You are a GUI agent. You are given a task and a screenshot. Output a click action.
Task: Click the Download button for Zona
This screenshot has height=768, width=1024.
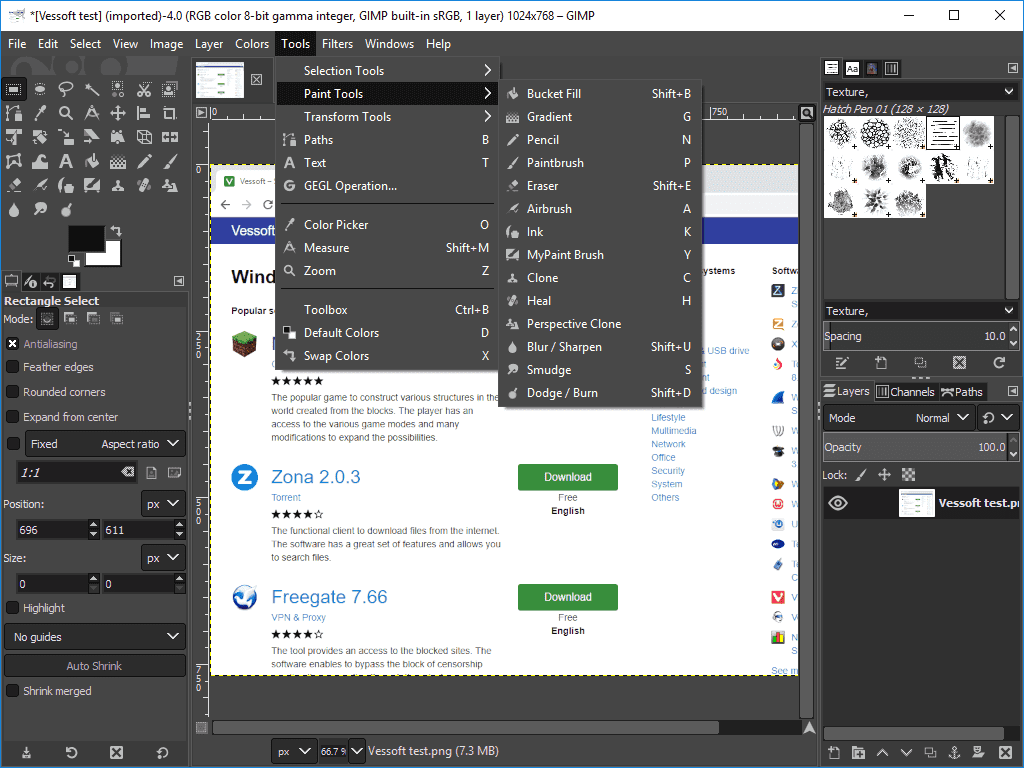tap(568, 477)
